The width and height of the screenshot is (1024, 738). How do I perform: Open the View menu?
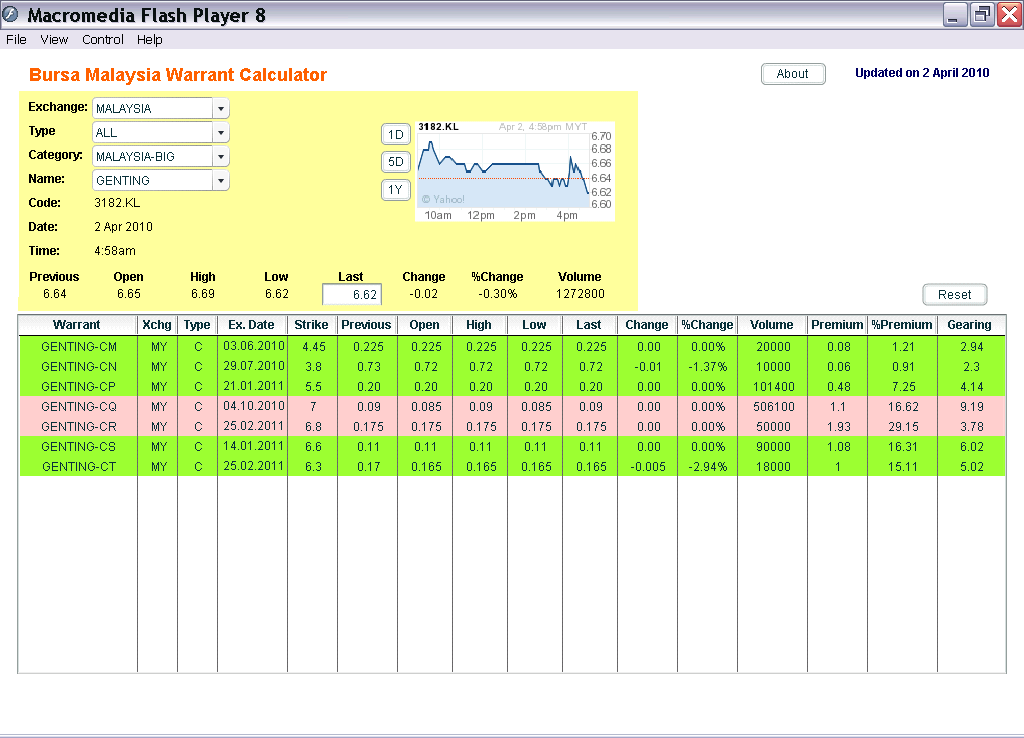click(54, 40)
